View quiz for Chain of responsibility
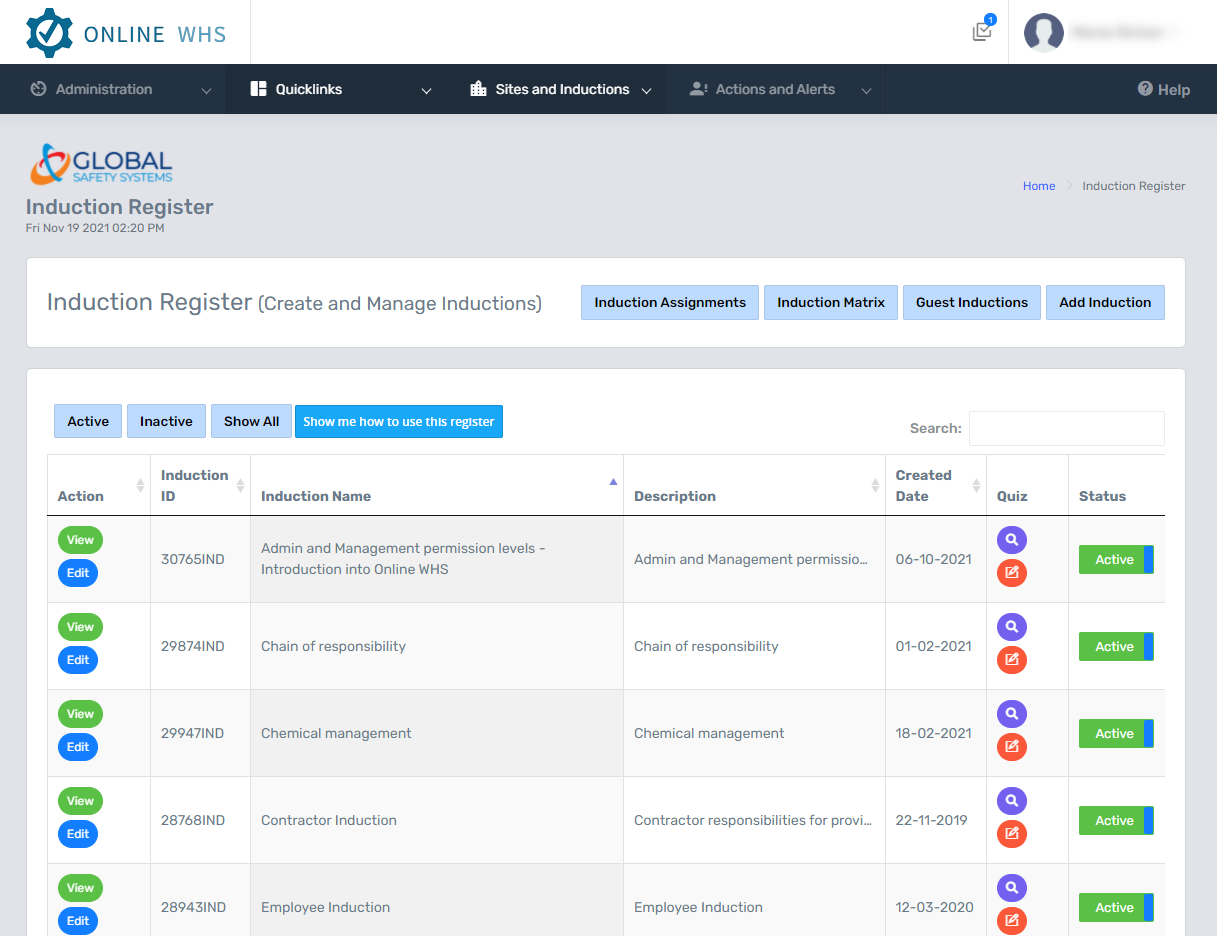Image resolution: width=1217 pixels, height=936 pixels. (1011, 627)
